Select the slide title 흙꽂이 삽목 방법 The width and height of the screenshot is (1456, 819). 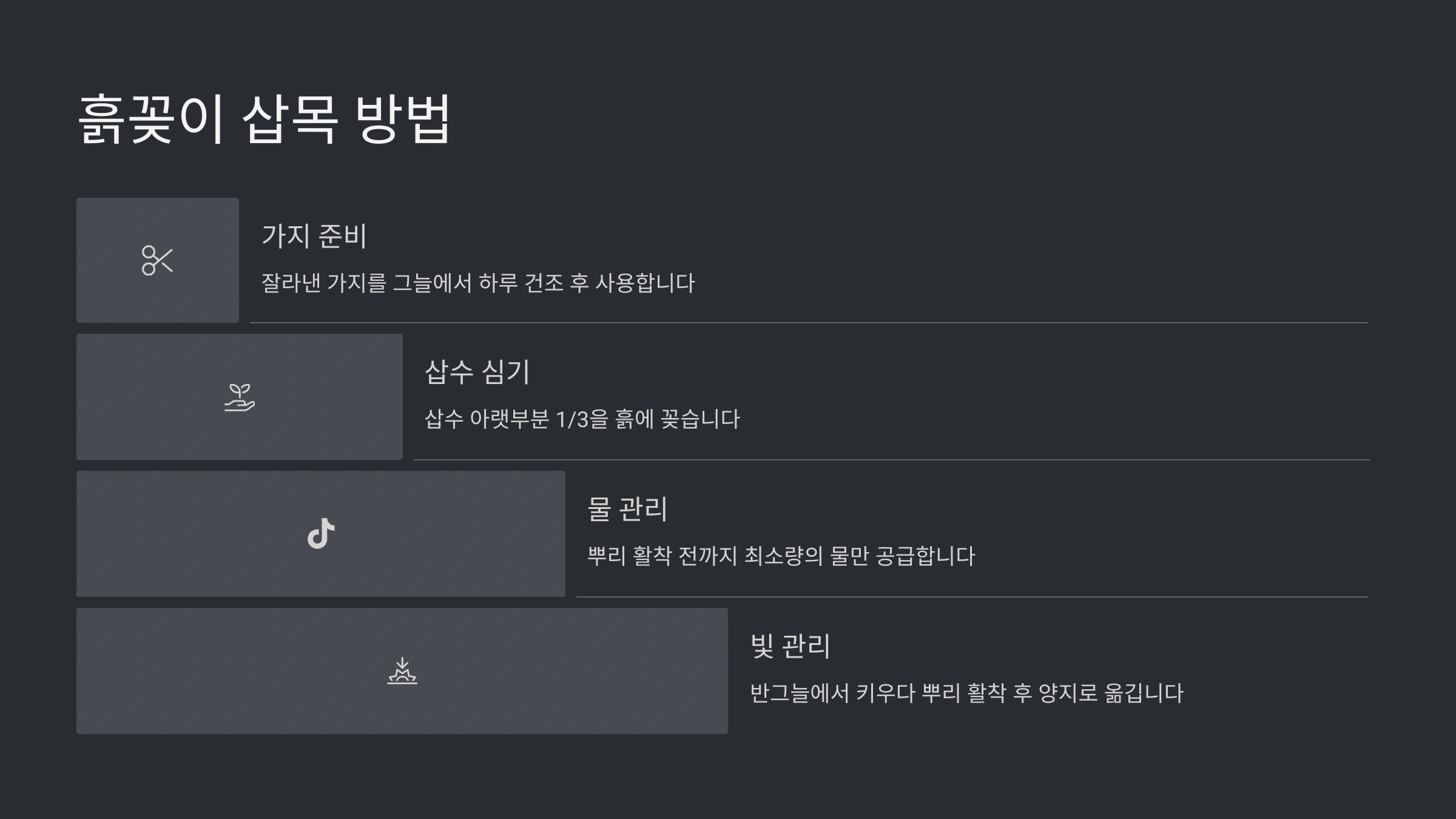265,119
